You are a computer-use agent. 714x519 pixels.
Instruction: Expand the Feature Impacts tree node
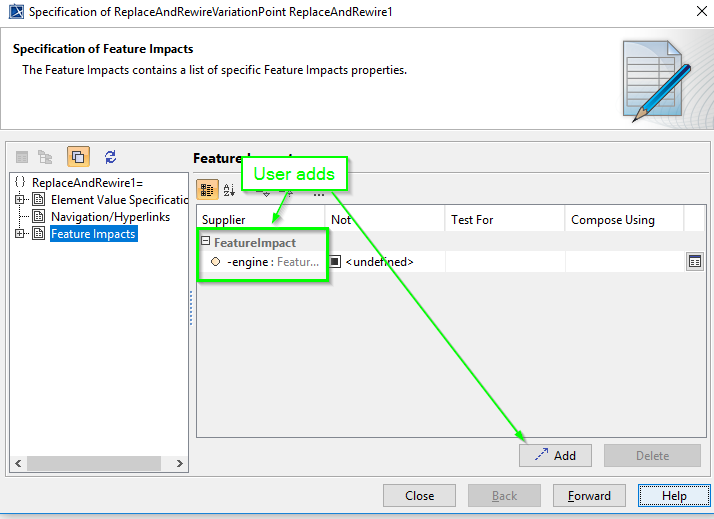pos(19,234)
